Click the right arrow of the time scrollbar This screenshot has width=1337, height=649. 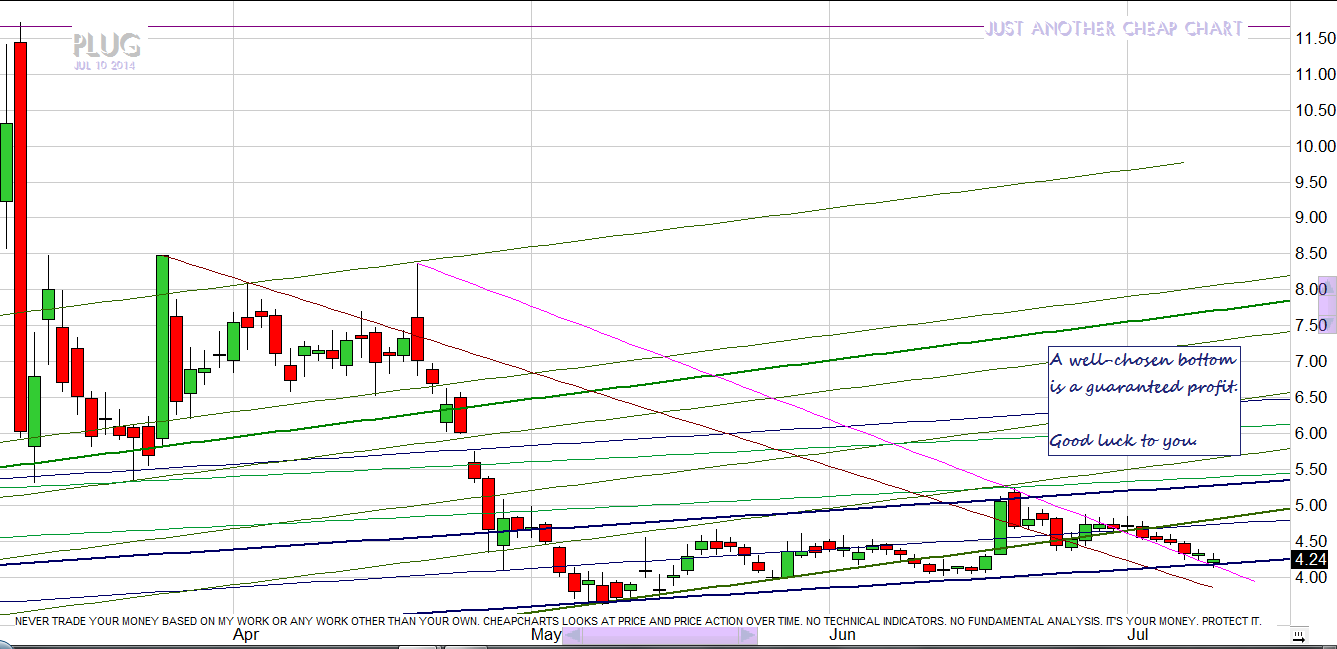pos(748,636)
